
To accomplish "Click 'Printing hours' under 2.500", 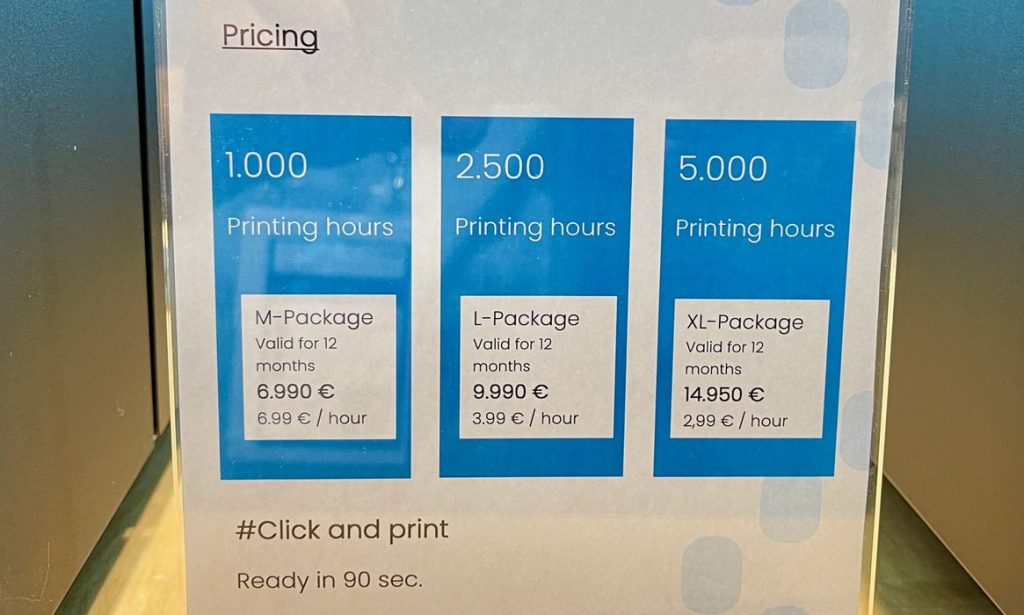I will click(x=535, y=228).
